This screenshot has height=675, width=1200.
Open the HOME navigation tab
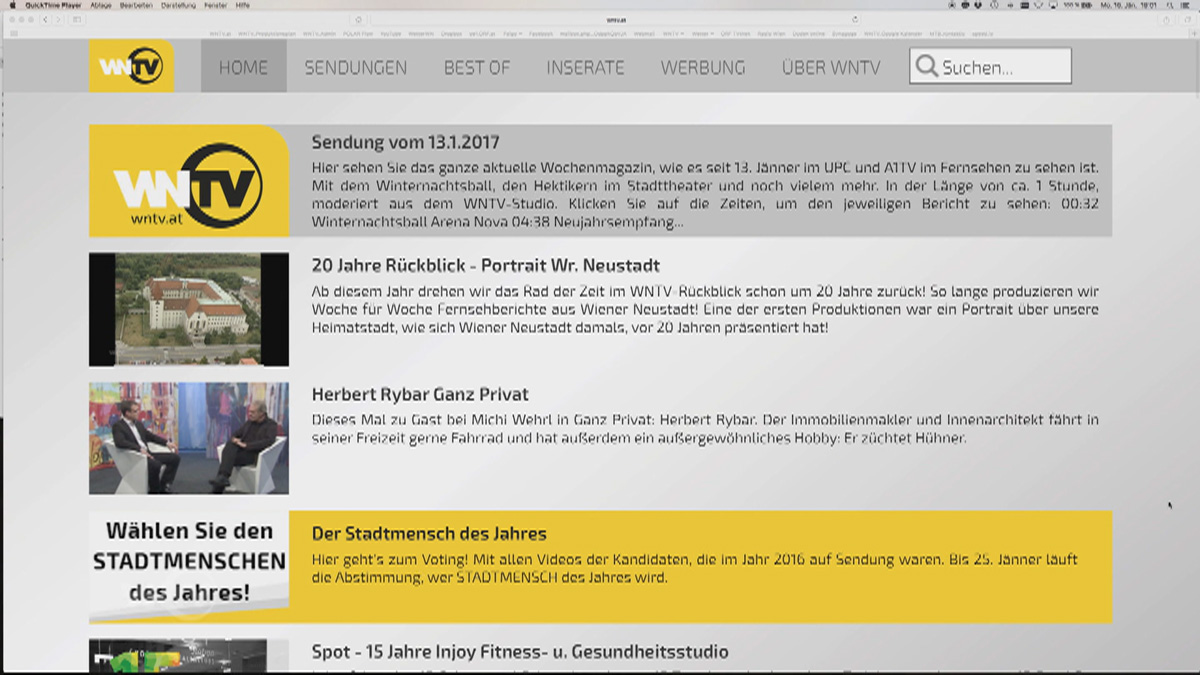tap(244, 67)
